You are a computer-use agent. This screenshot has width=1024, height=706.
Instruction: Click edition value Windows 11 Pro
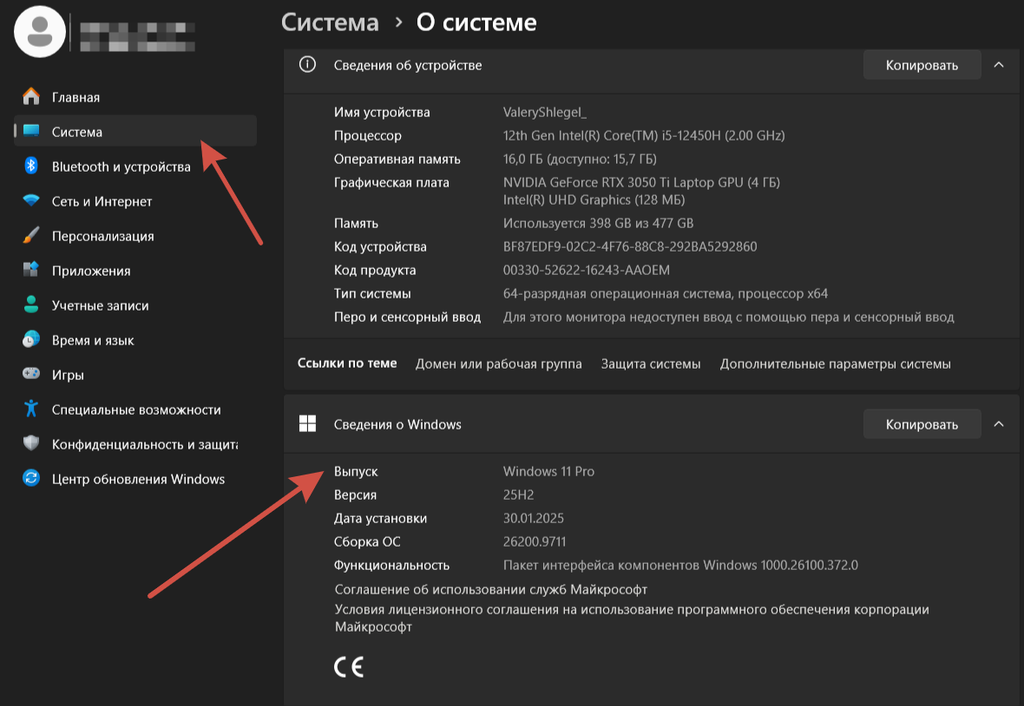pos(549,471)
